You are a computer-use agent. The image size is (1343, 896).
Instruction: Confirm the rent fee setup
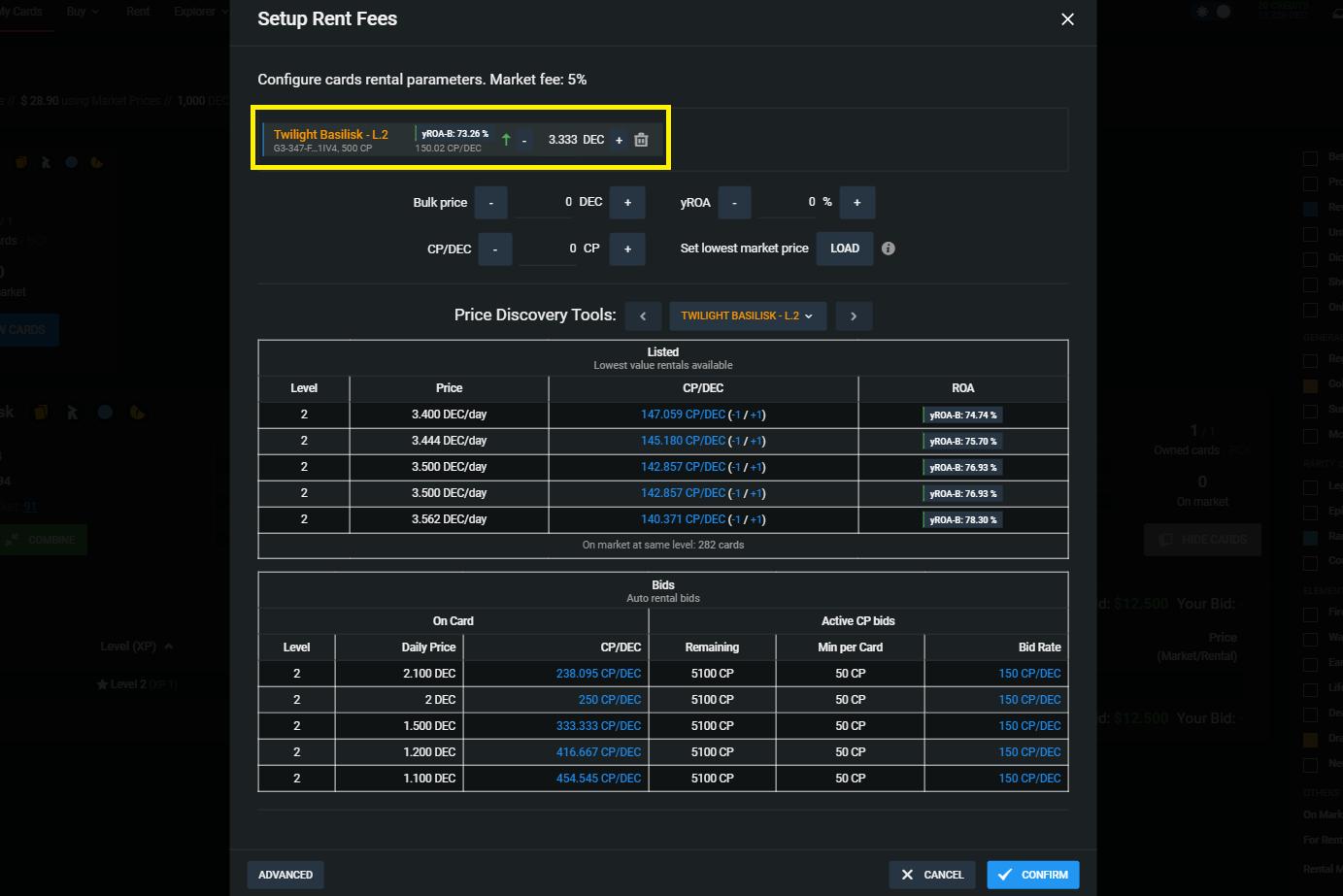(1033, 875)
